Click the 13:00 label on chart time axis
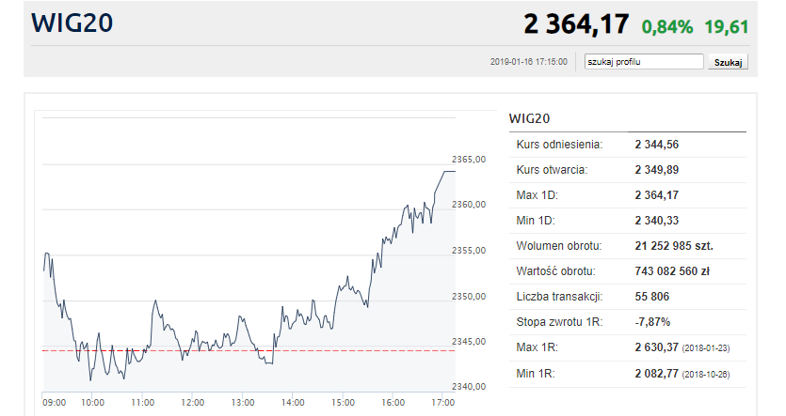Image resolution: width=786 pixels, height=416 pixels. (x=241, y=402)
